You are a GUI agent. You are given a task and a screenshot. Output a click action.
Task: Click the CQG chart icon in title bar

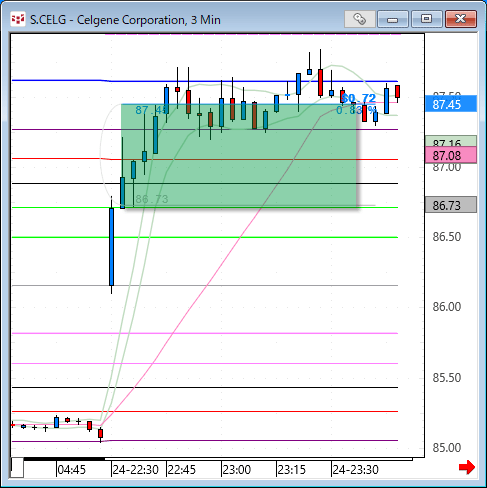pyautogui.click(x=18, y=19)
